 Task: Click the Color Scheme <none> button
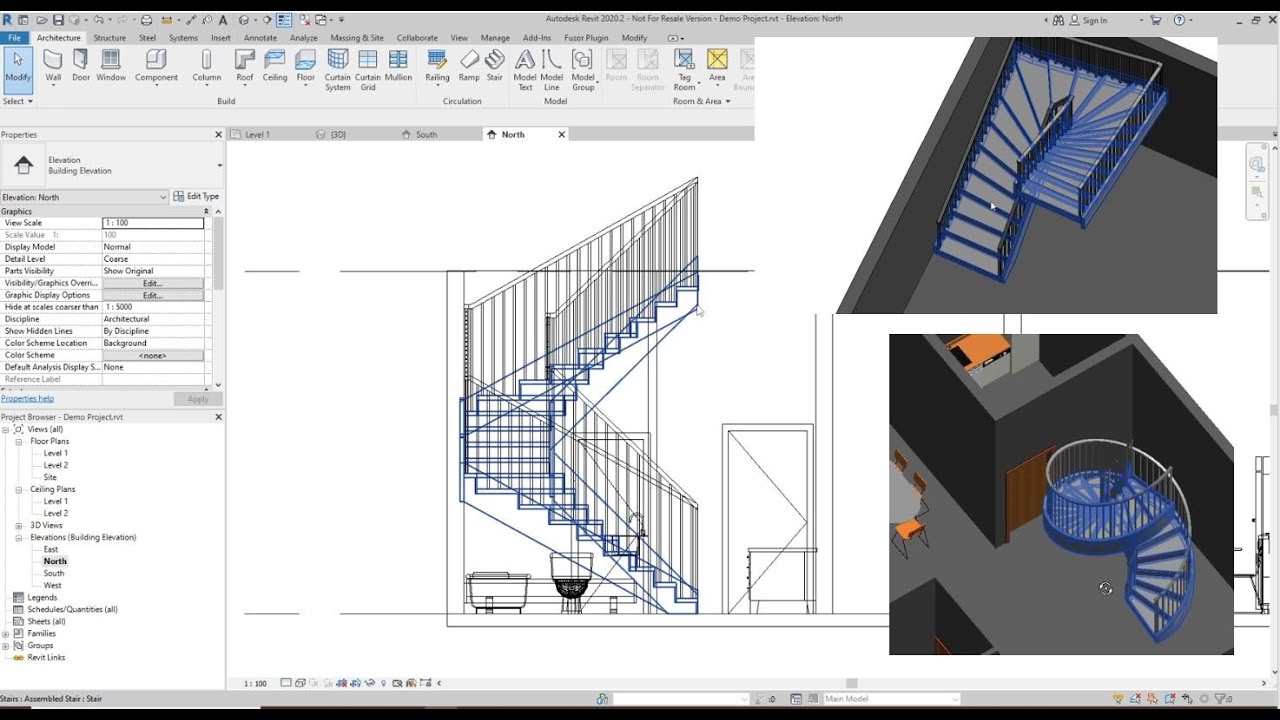tap(153, 355)
